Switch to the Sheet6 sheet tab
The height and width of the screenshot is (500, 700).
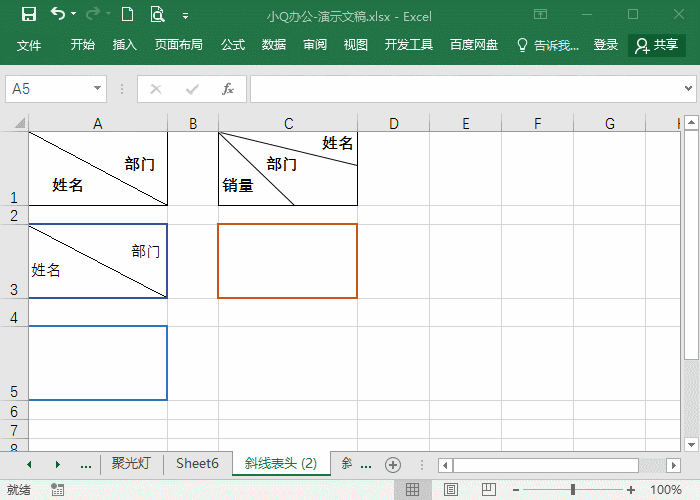(x=197, y=463)
